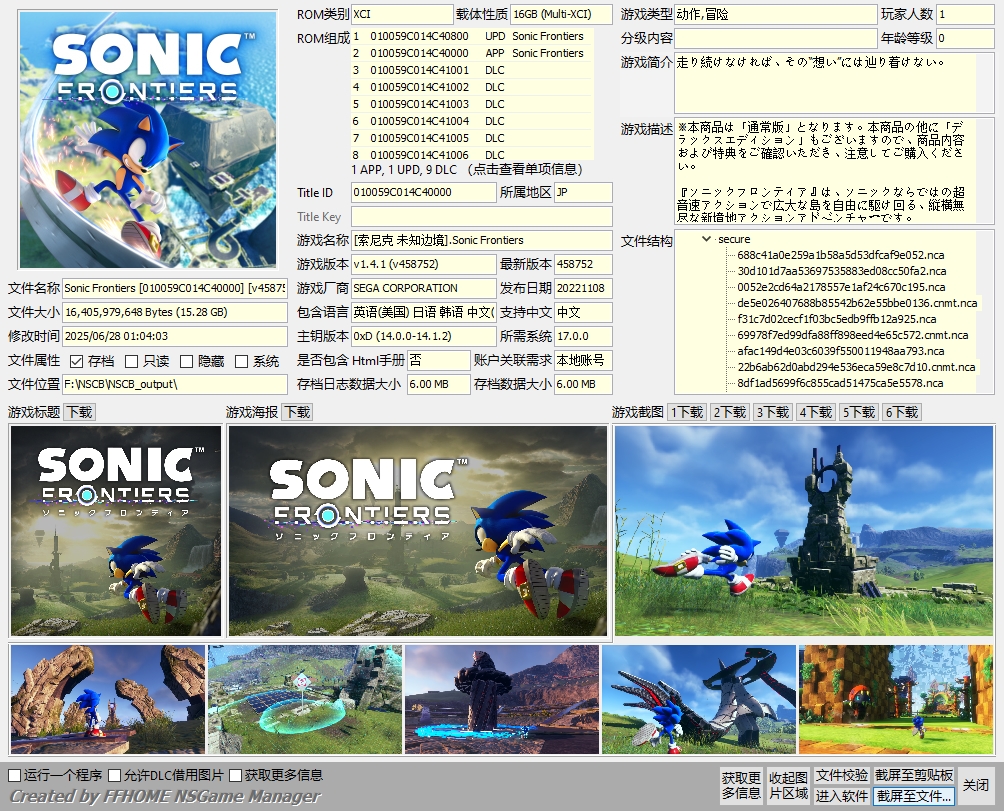Click the empty Title Key field
This screenshot has width=1004, height=811.
482,216
